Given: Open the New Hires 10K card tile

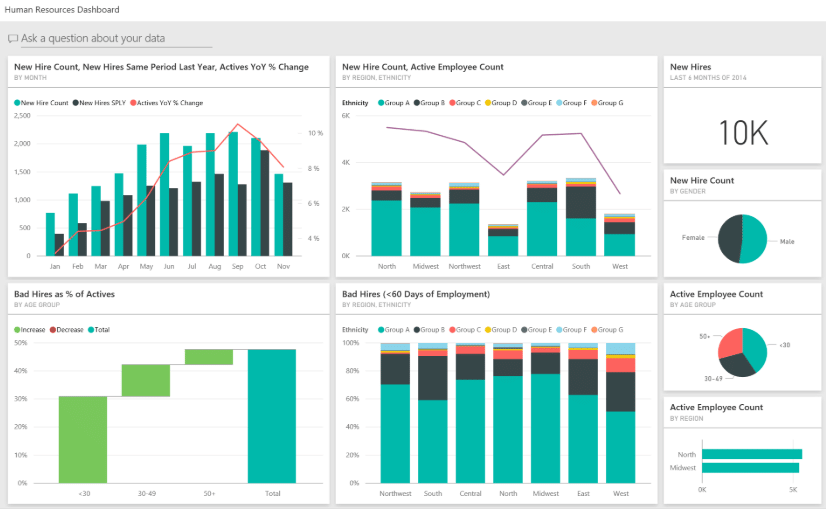Looking at the screenshot, I should pyautogui.click(x=740, y=129).
